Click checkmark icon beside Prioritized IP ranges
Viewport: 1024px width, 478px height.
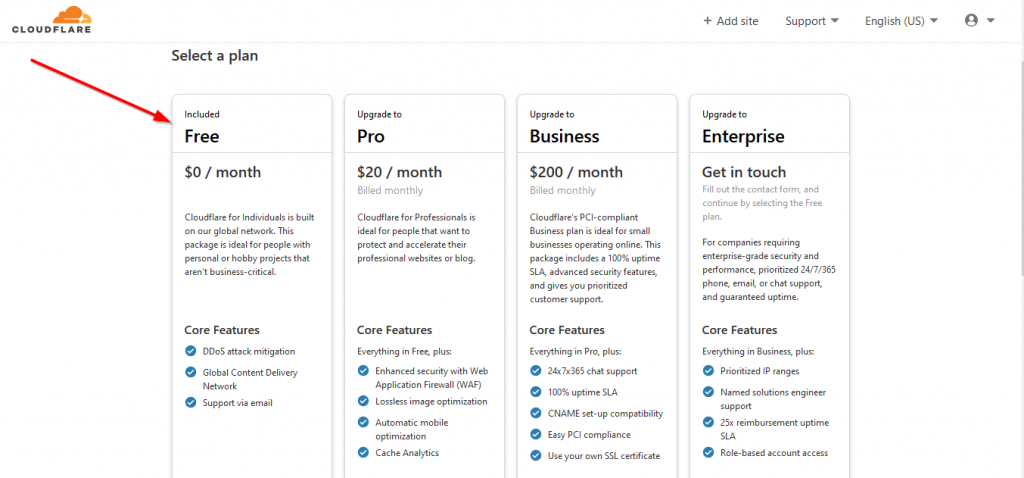tap(708, 370)
